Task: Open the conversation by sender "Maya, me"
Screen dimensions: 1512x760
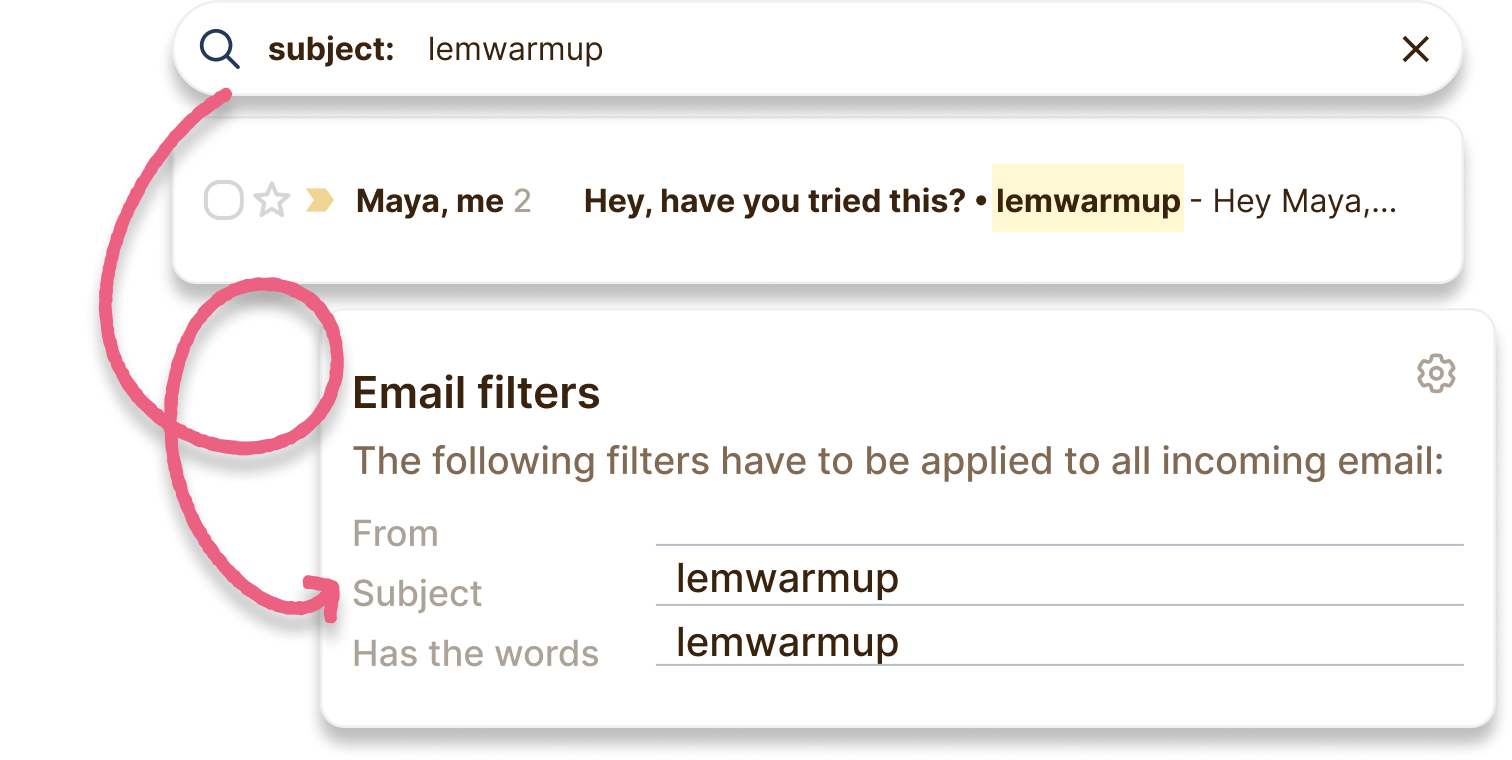Action: click(430, 202)
